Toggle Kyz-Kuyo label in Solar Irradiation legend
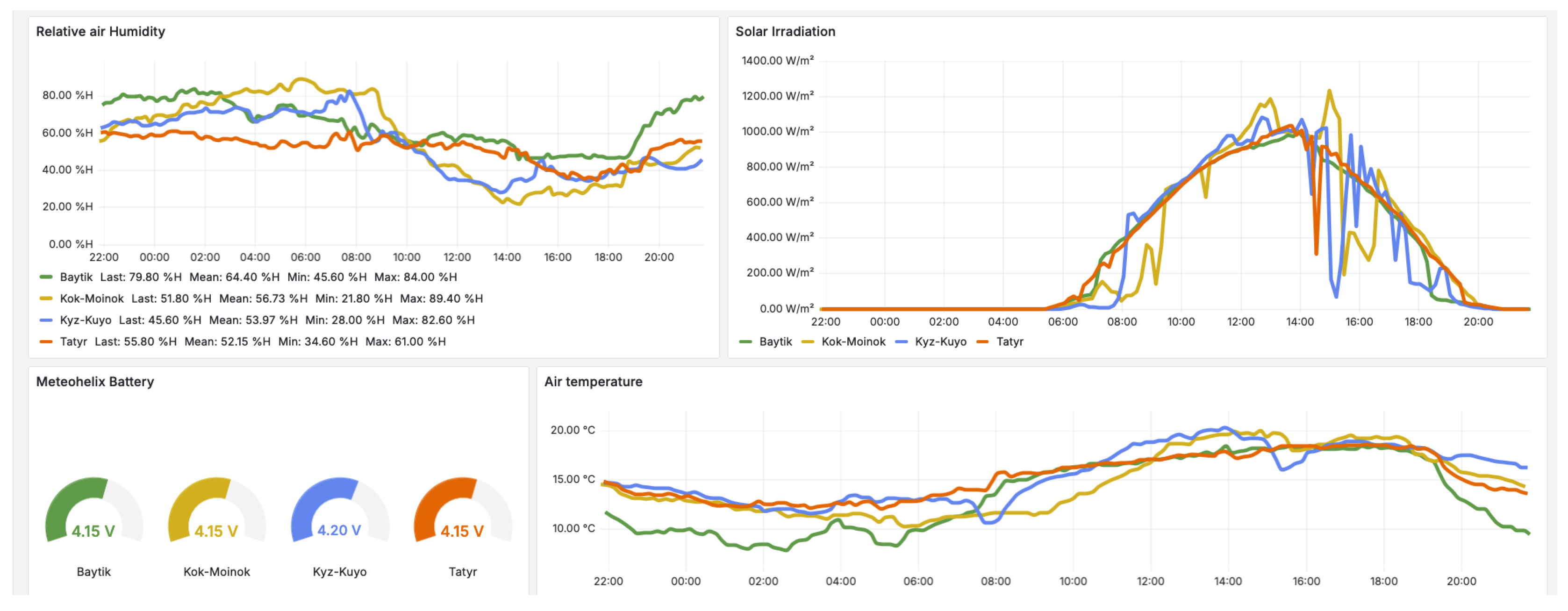The height and width of the screenshot is (611, 1568). point(940,342)
